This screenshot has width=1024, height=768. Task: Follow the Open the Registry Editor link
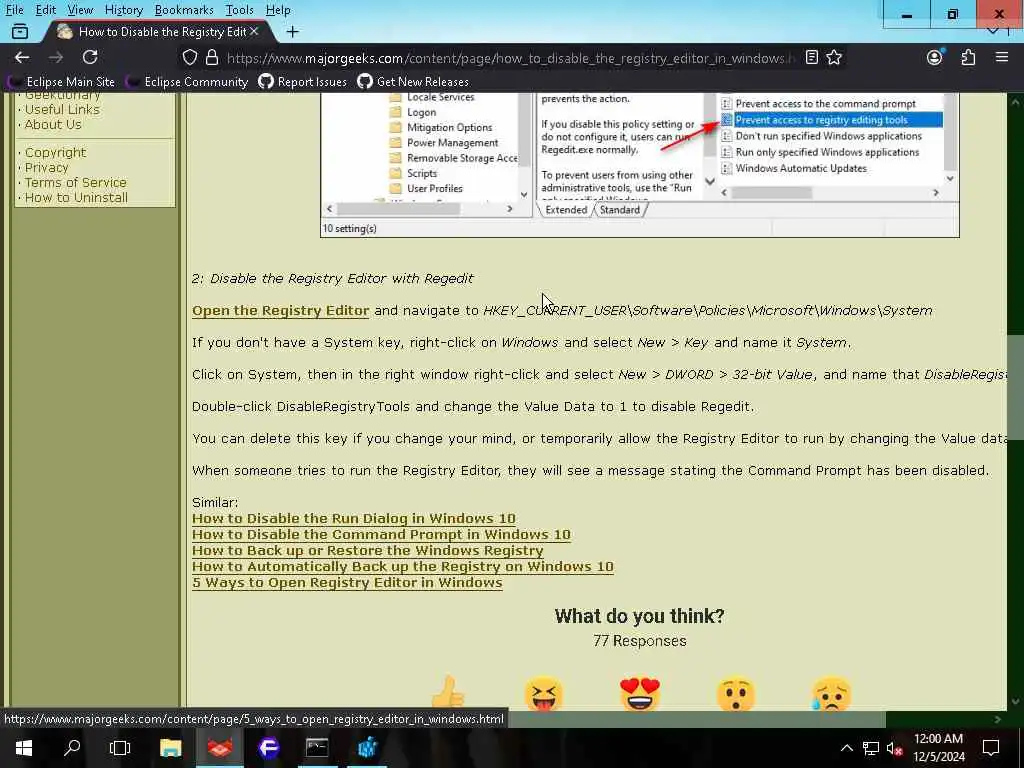[281, 311]
